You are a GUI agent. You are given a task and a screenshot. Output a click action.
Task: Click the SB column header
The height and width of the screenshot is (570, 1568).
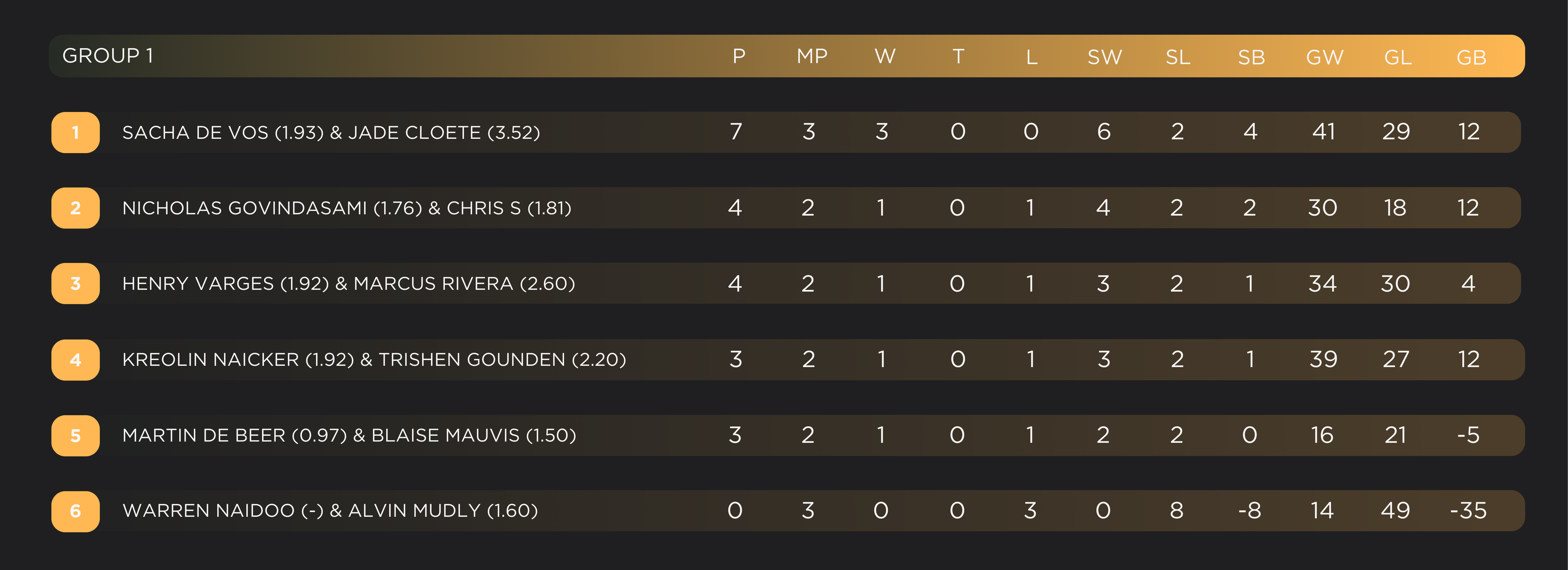(x=1251, y=57)
